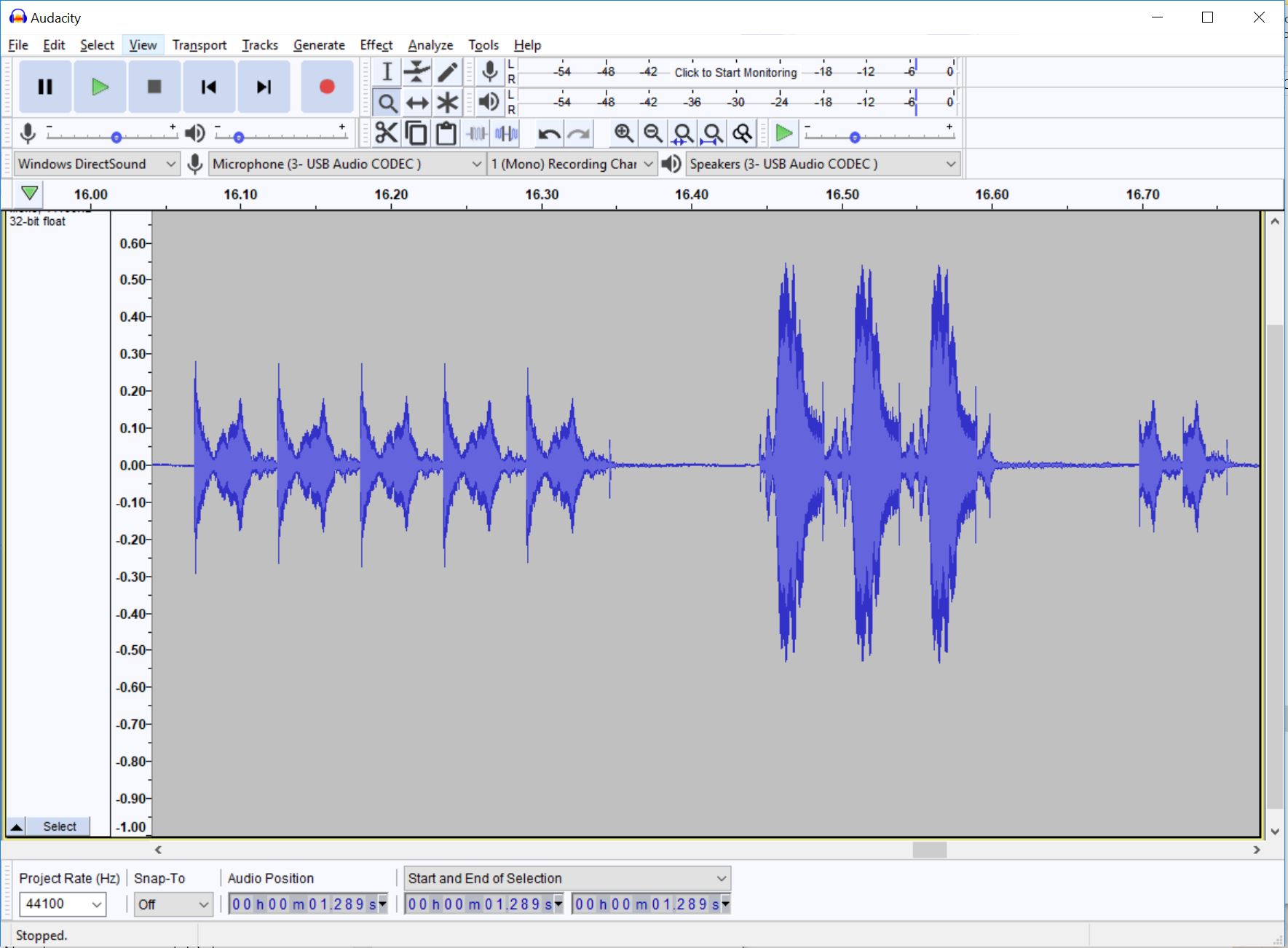Expand the Snap-To Off dropdown
Screen dimensions: 1288x948
coord(173,904)
